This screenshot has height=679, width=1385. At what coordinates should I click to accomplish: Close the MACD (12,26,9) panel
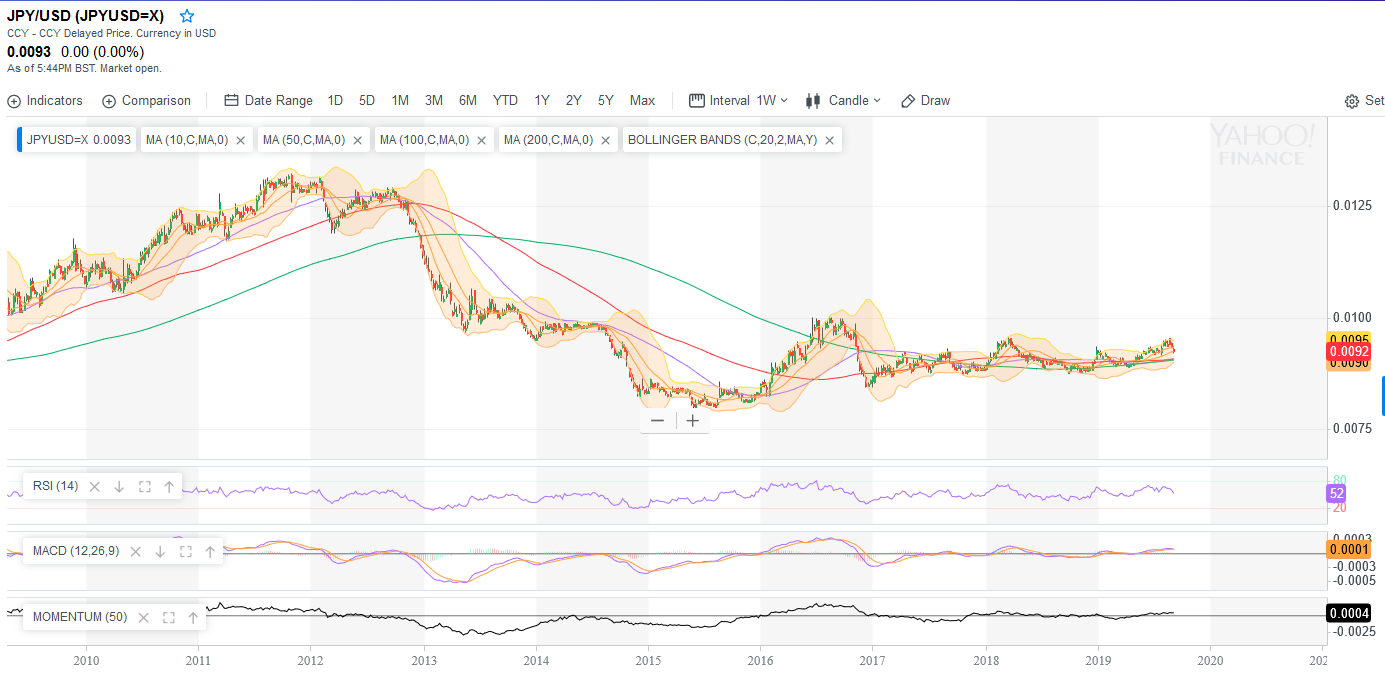[136, 551]
